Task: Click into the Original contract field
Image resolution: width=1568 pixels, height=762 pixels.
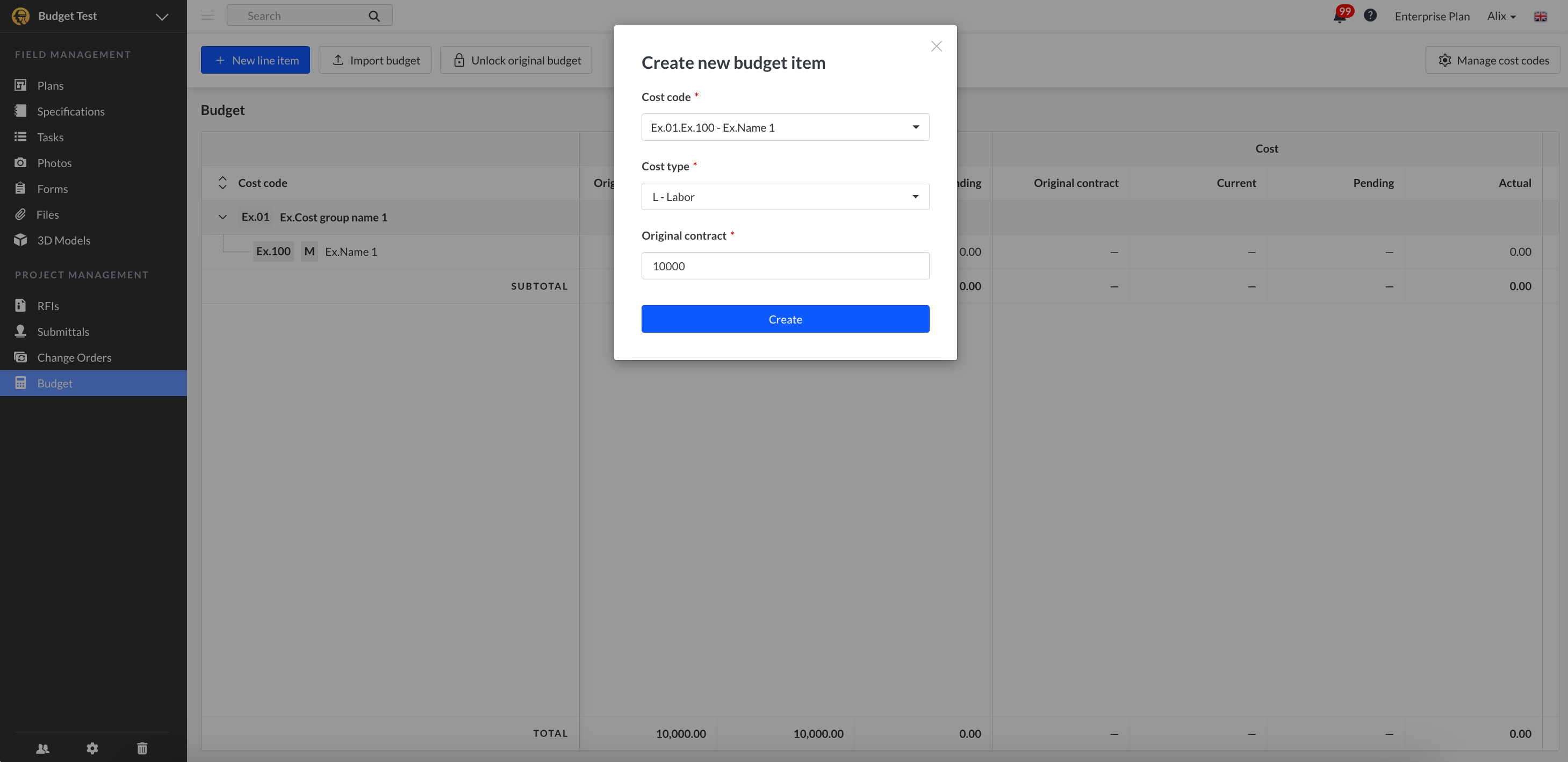Action: click(785, 266)
